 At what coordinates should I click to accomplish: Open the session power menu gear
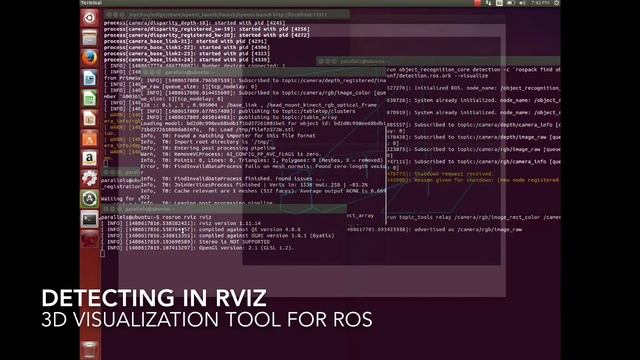(x=556, y=3)
